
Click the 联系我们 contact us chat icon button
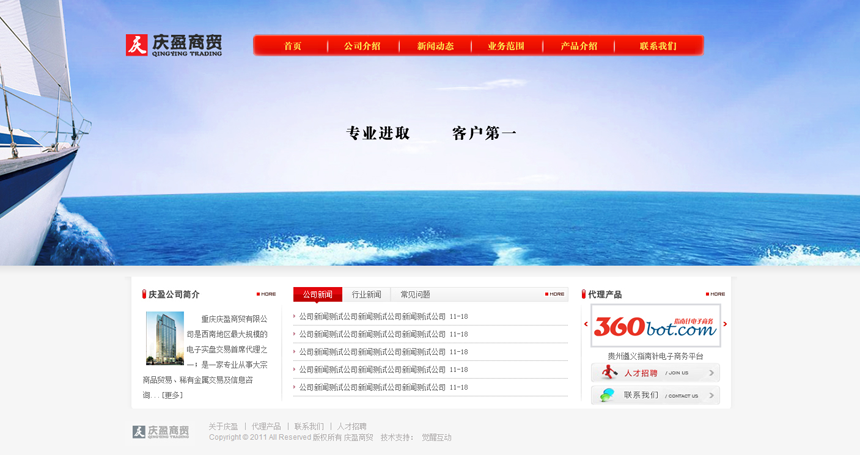click(x=655, y=395)
